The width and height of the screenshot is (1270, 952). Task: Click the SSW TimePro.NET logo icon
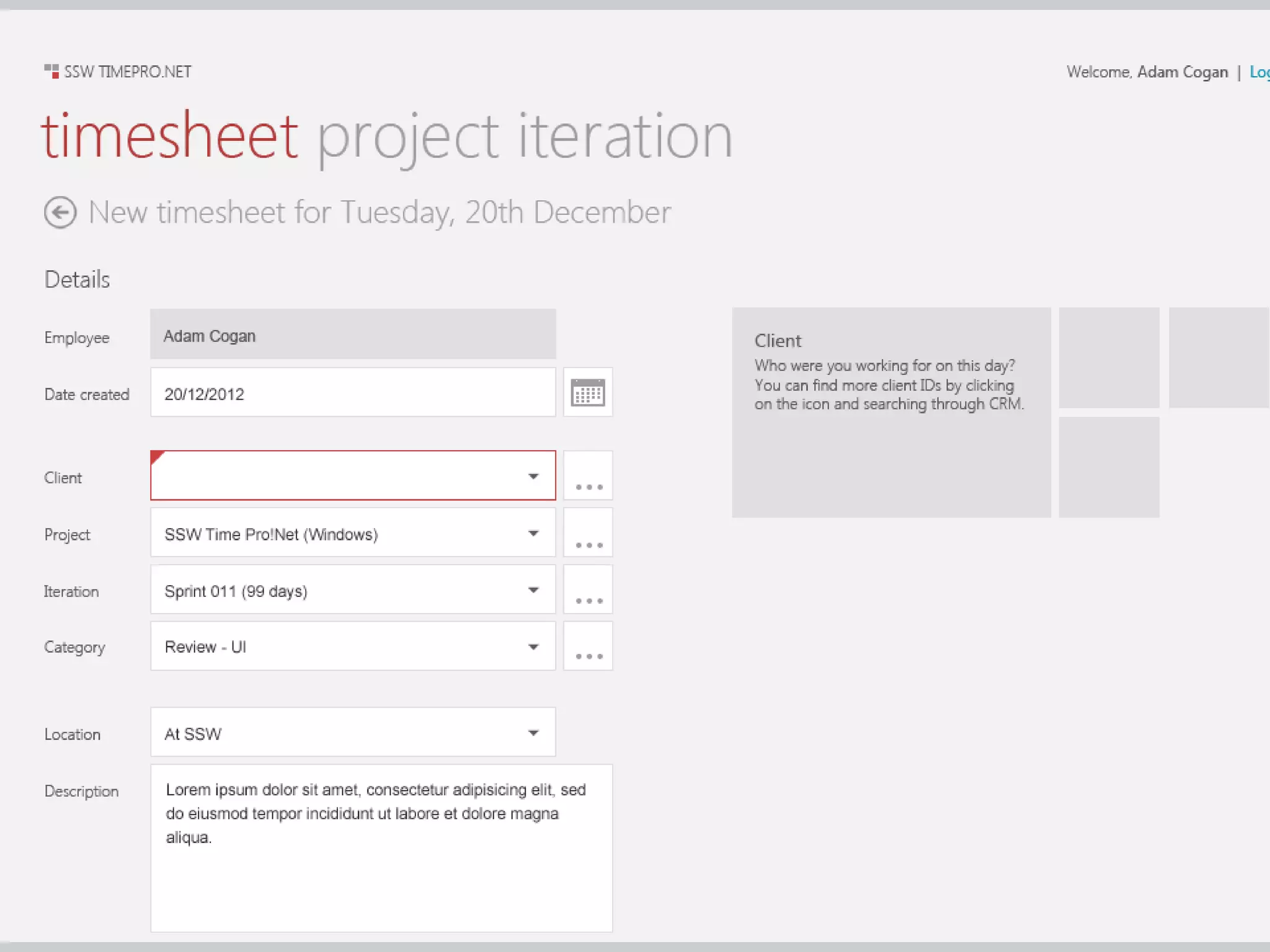click(x=51, y=71)
